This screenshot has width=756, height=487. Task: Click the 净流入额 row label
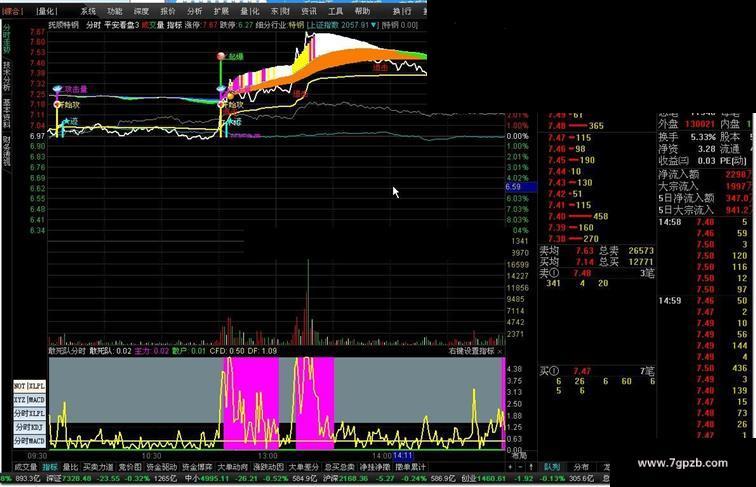pos(678,174)
